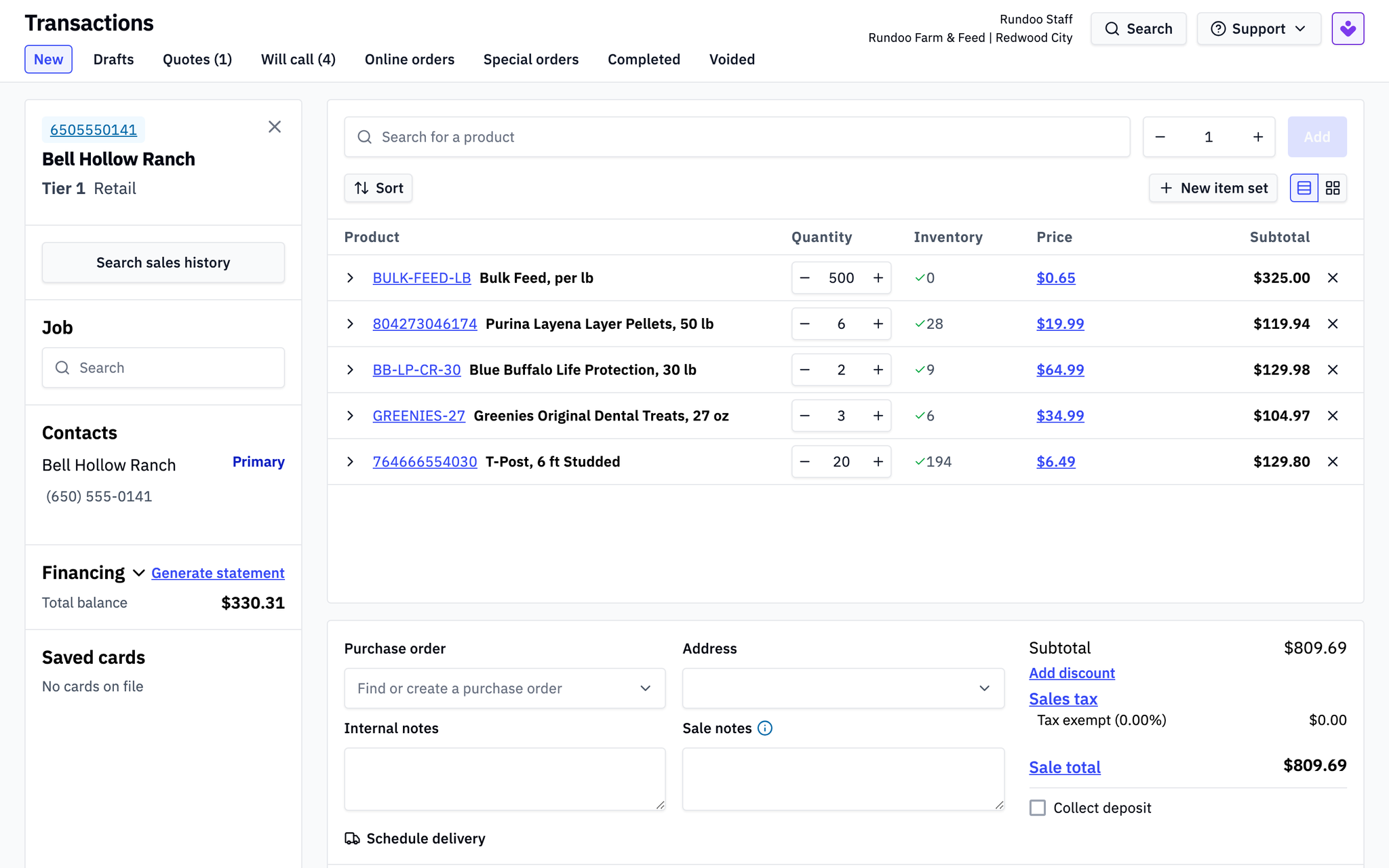The image size is (1389, 868).
Task: Click the New item set button
Action: (1213, 188)
